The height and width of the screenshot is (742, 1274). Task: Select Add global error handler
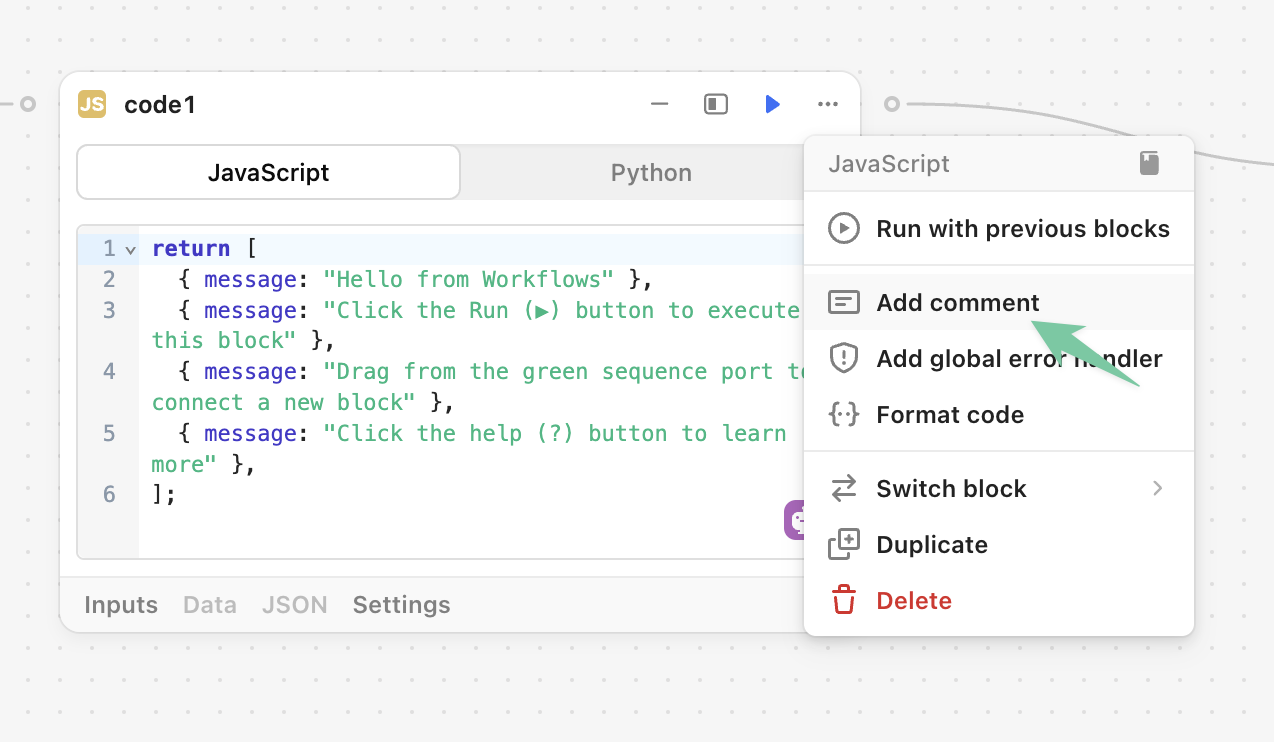click(1018, 358)
